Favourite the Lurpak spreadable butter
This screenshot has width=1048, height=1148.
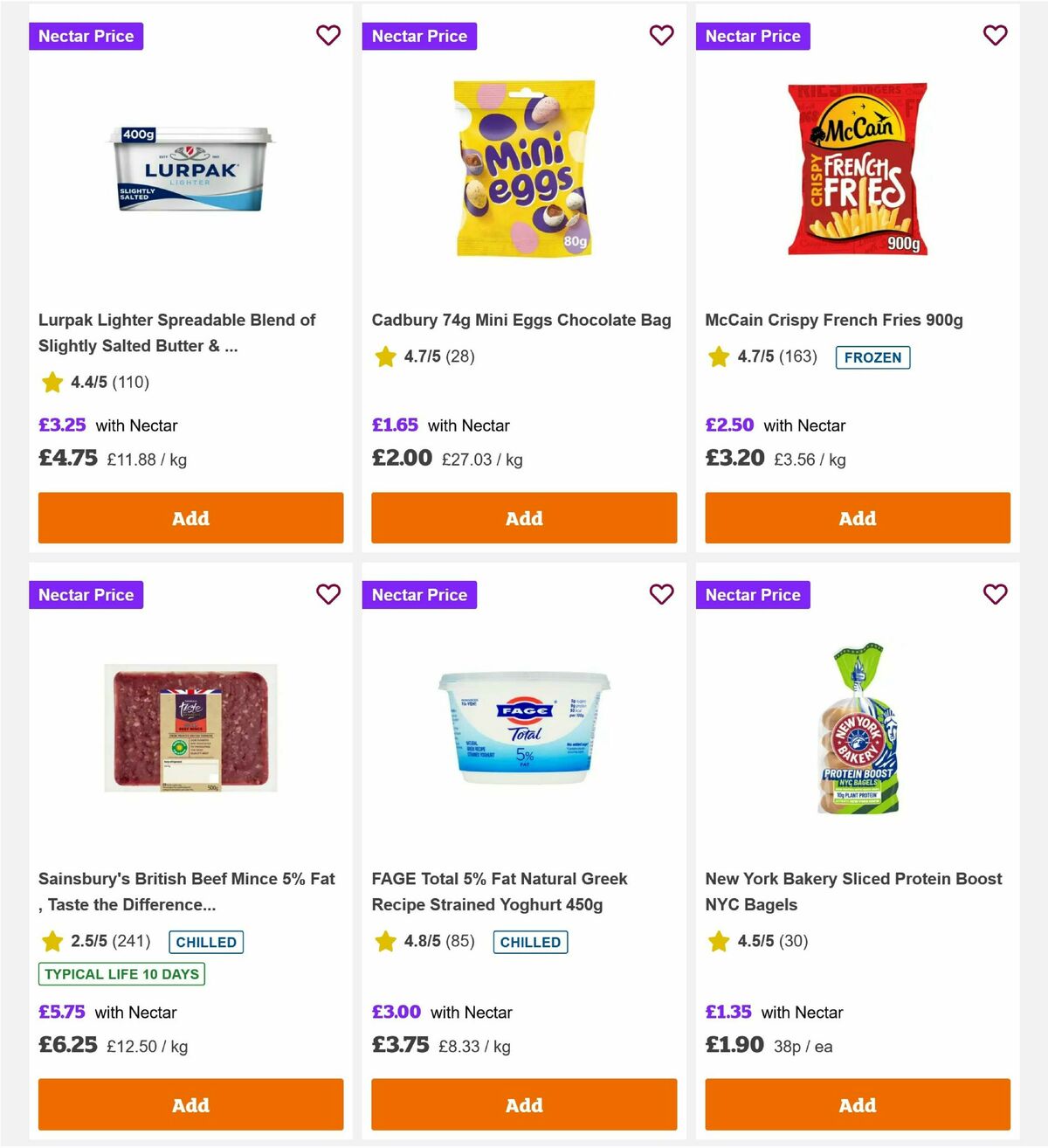click(328, 35)
